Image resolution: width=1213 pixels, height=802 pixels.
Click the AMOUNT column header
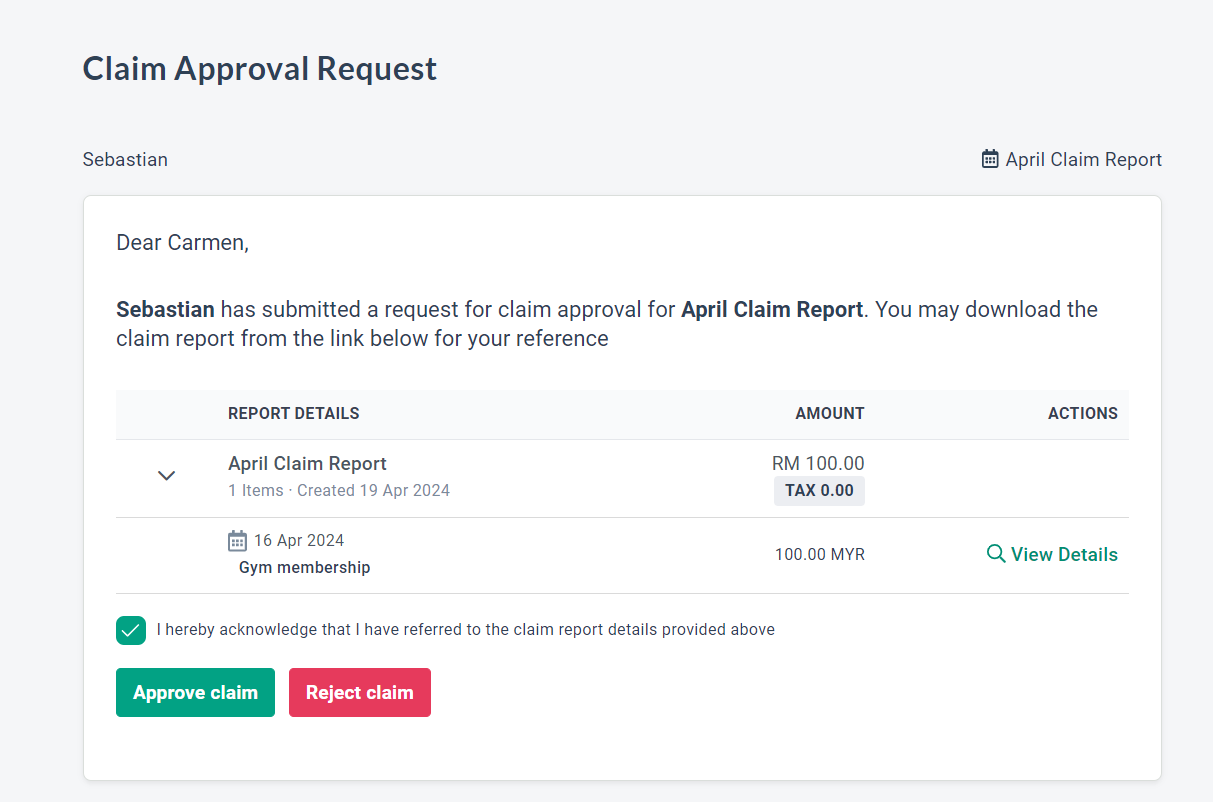(x=829, y=413)
